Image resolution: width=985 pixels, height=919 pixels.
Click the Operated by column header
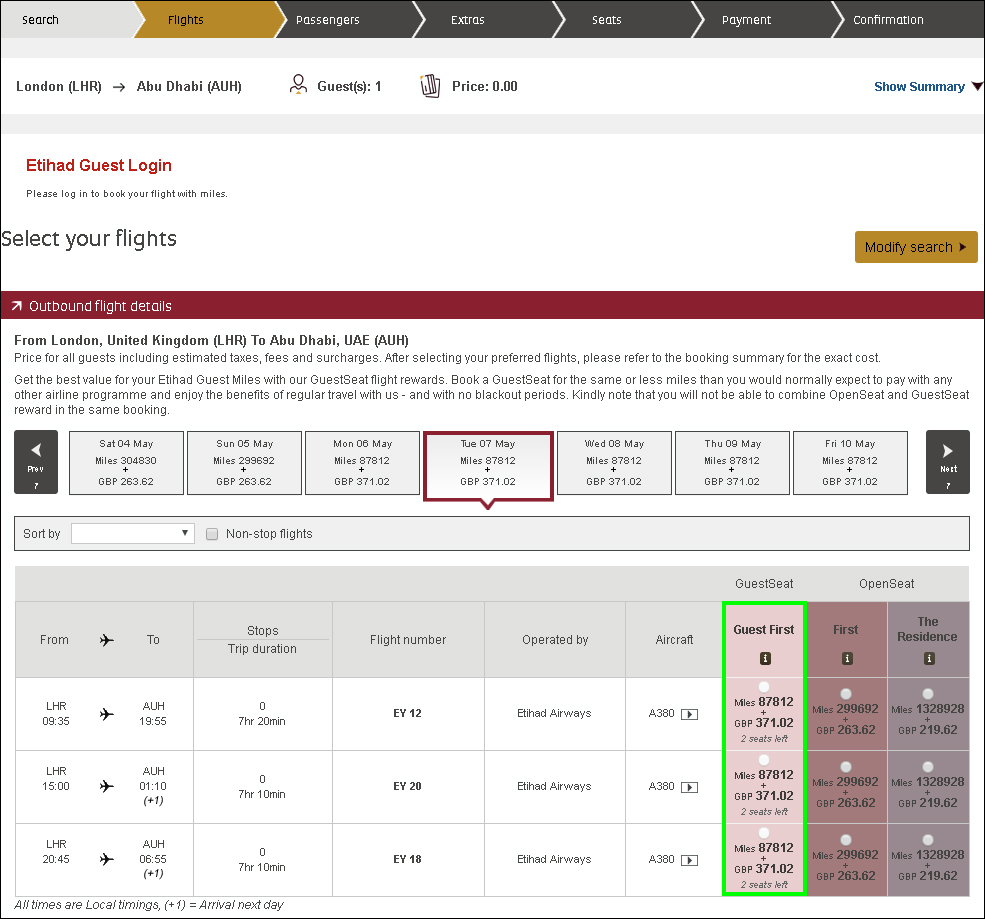(555, 640)
